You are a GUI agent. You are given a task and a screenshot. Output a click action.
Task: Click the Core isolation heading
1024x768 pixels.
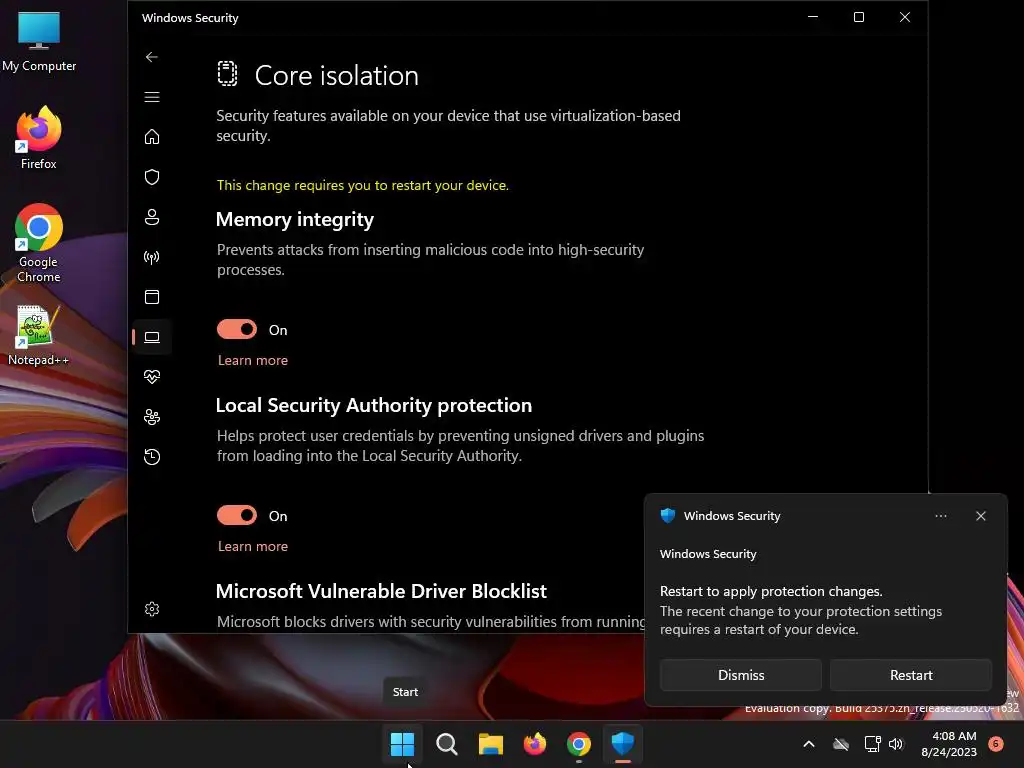pos(336,76)
